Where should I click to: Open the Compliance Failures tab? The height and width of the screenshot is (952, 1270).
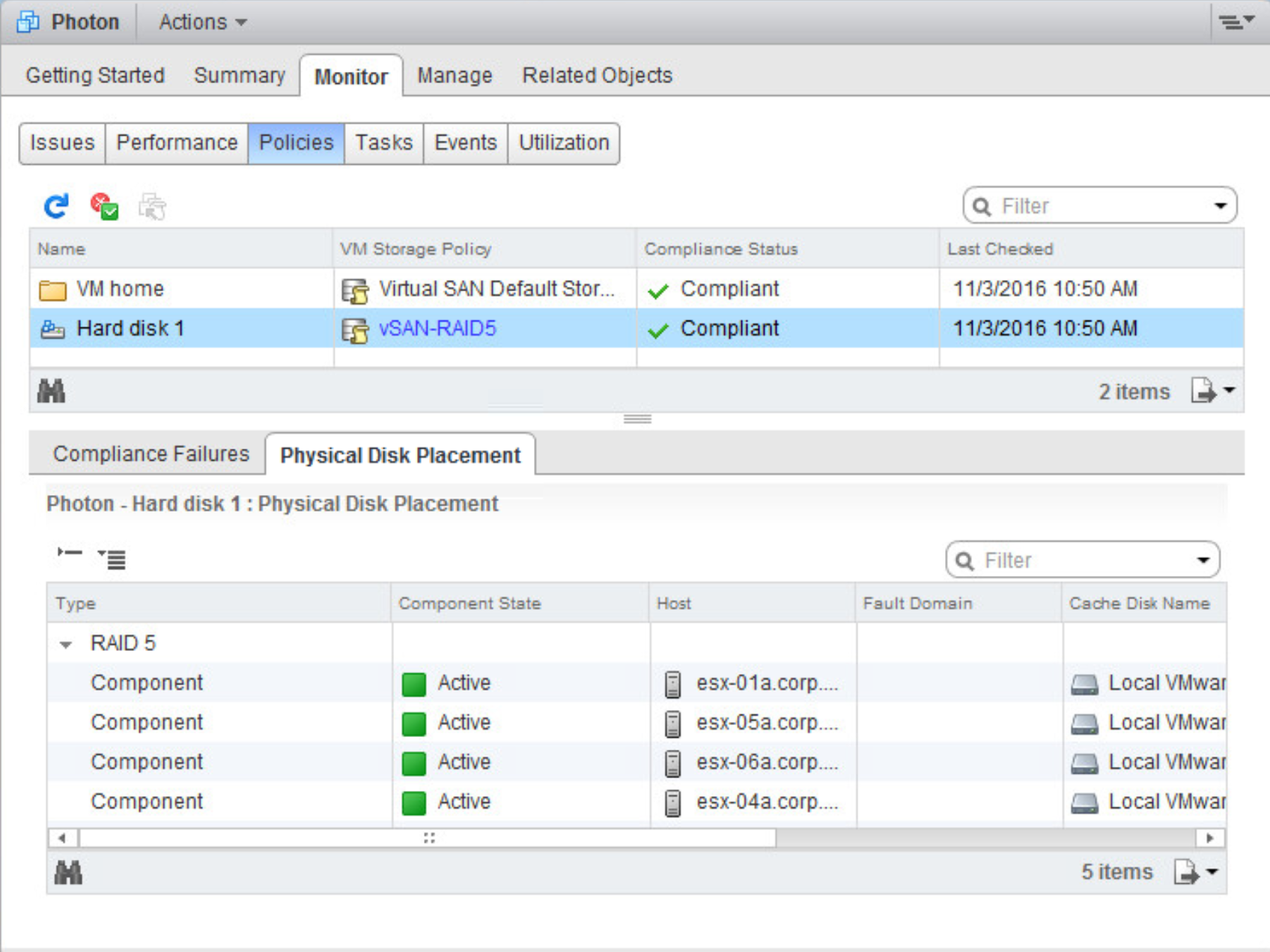[x=151, y=454]
